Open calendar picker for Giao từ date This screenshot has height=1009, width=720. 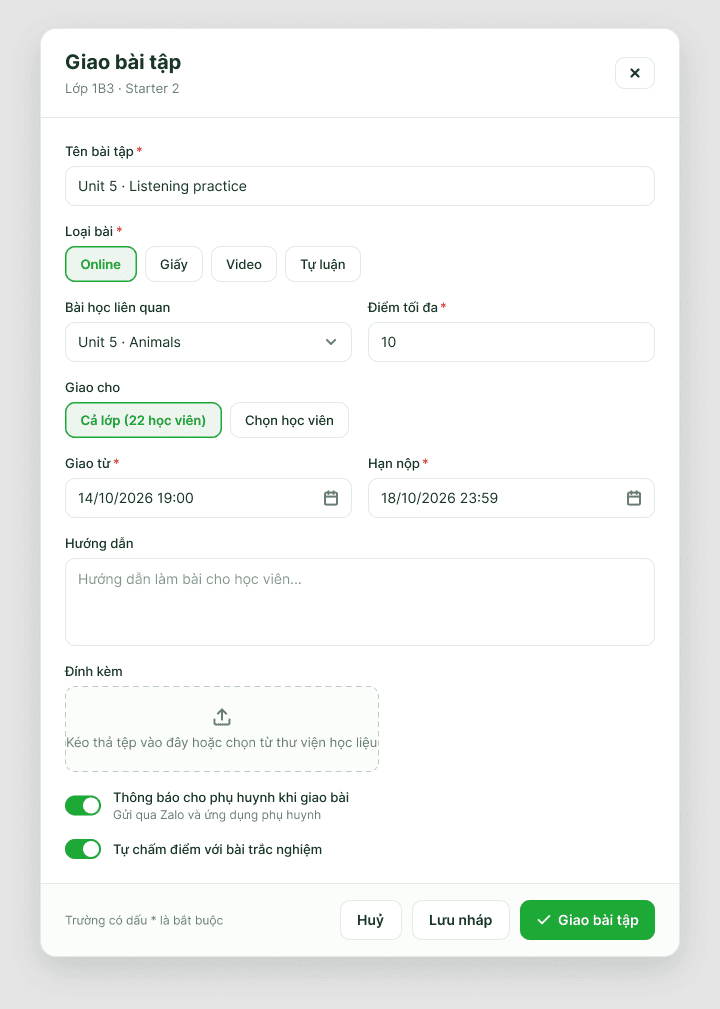(331, 498)
